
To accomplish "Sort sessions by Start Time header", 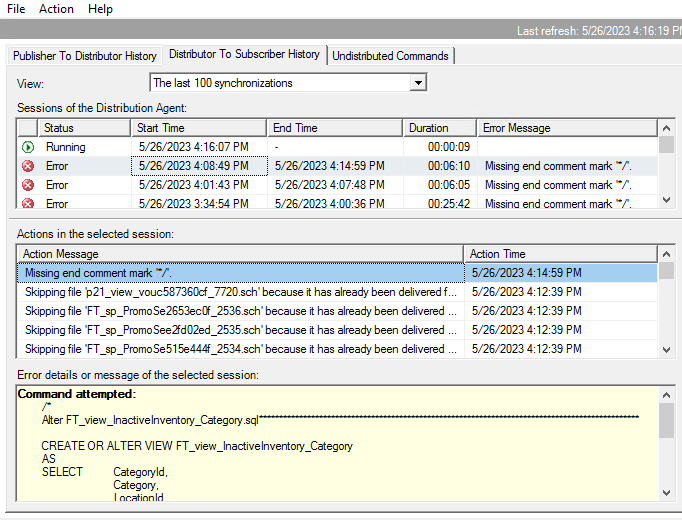I will click(x=199, y=128).
